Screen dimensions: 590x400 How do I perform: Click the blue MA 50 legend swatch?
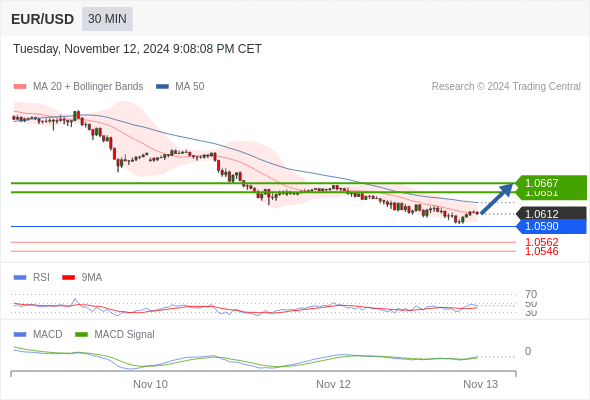tap(162, 87)
